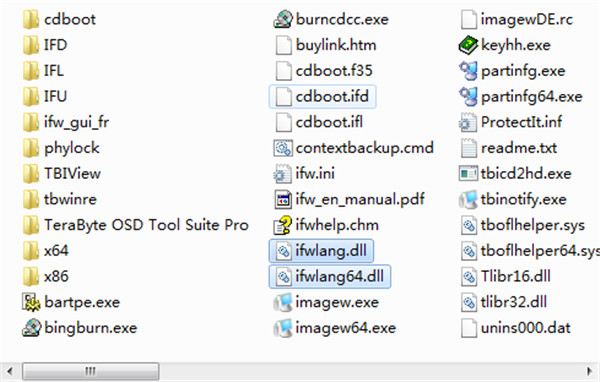
Task: Click the IFD folder icon
Action: coord(31,45)
